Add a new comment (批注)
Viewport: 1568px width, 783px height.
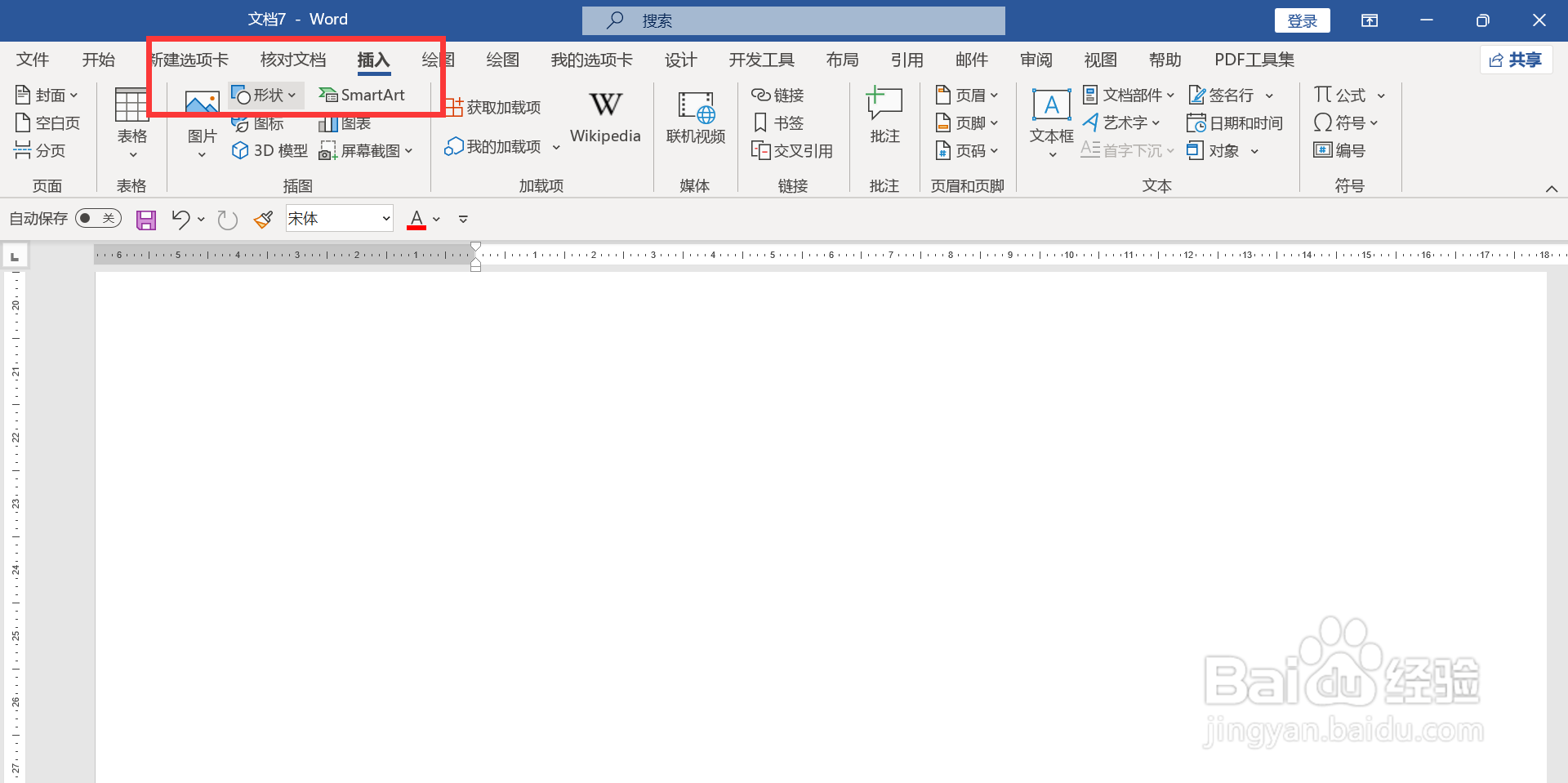[x=884, y=116]
